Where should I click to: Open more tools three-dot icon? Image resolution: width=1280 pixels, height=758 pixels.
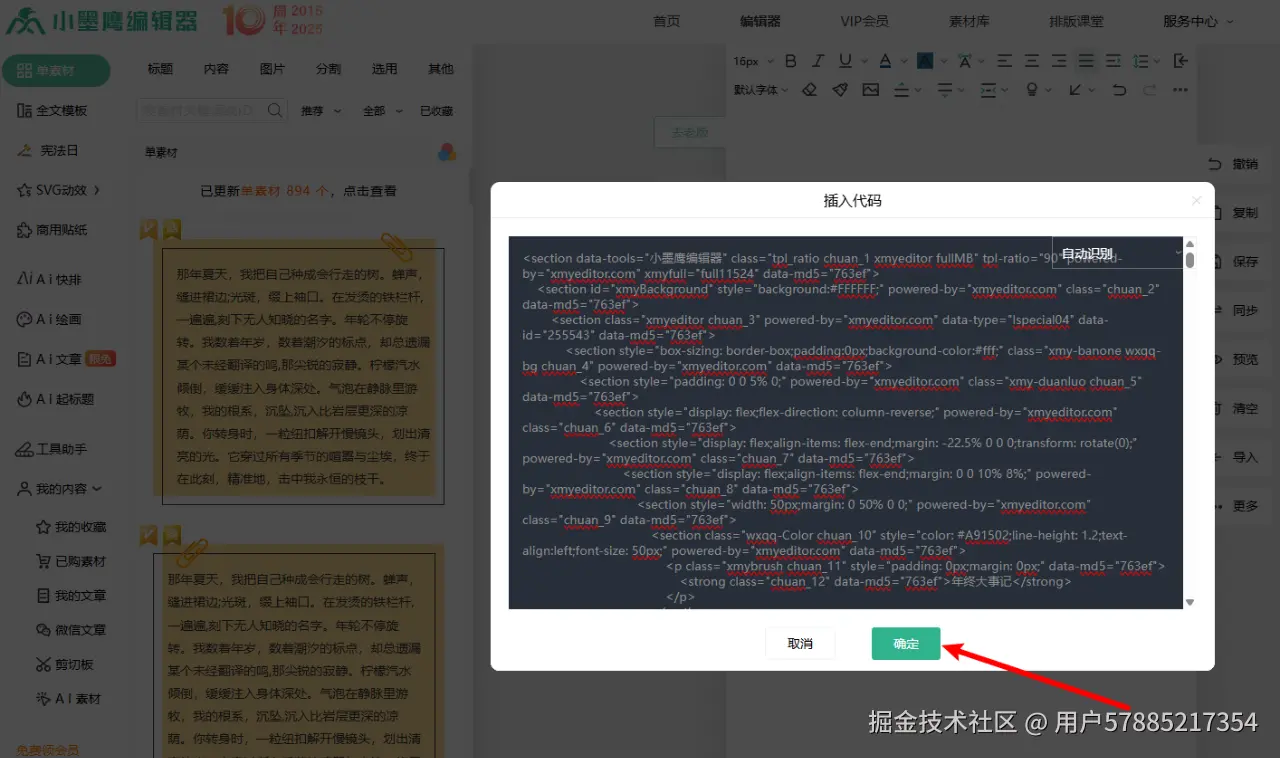point(1180,89)
